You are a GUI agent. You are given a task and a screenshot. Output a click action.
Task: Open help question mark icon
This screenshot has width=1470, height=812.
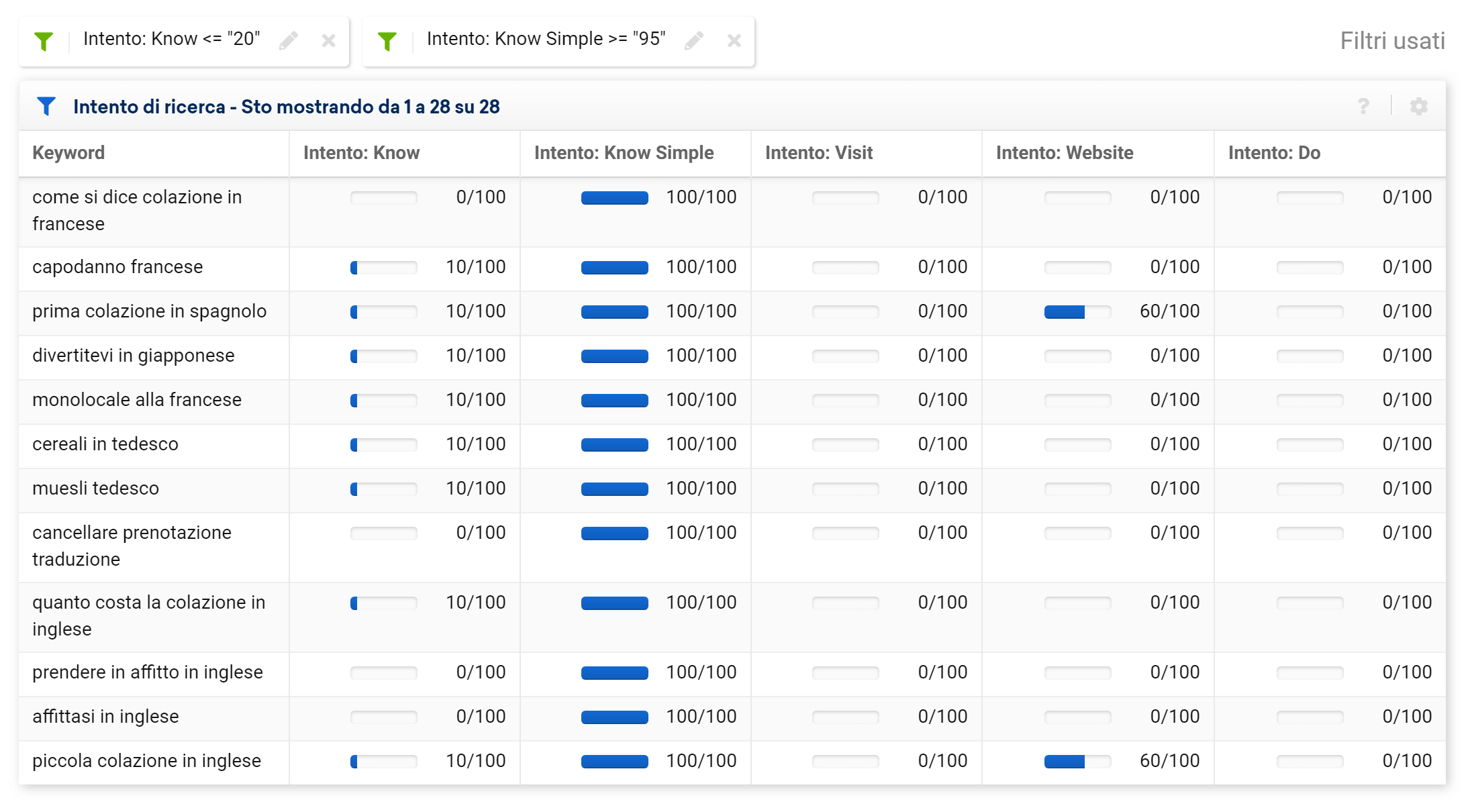tap(1363, 107)
